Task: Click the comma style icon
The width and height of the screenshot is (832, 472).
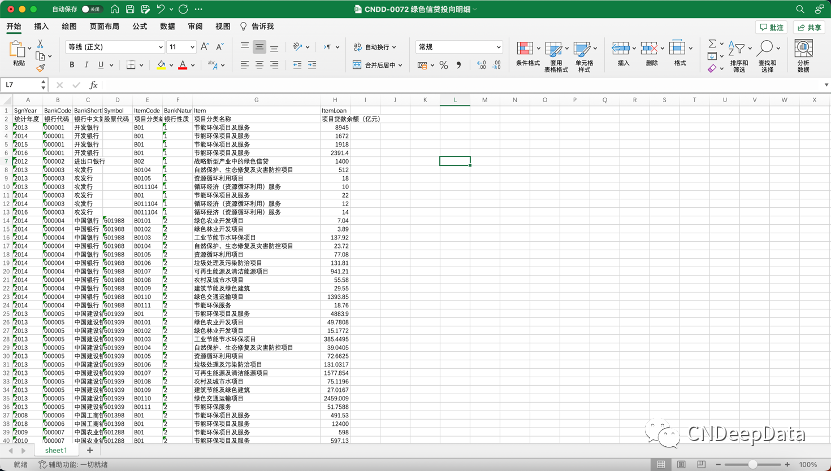Action: click(459, 65)
